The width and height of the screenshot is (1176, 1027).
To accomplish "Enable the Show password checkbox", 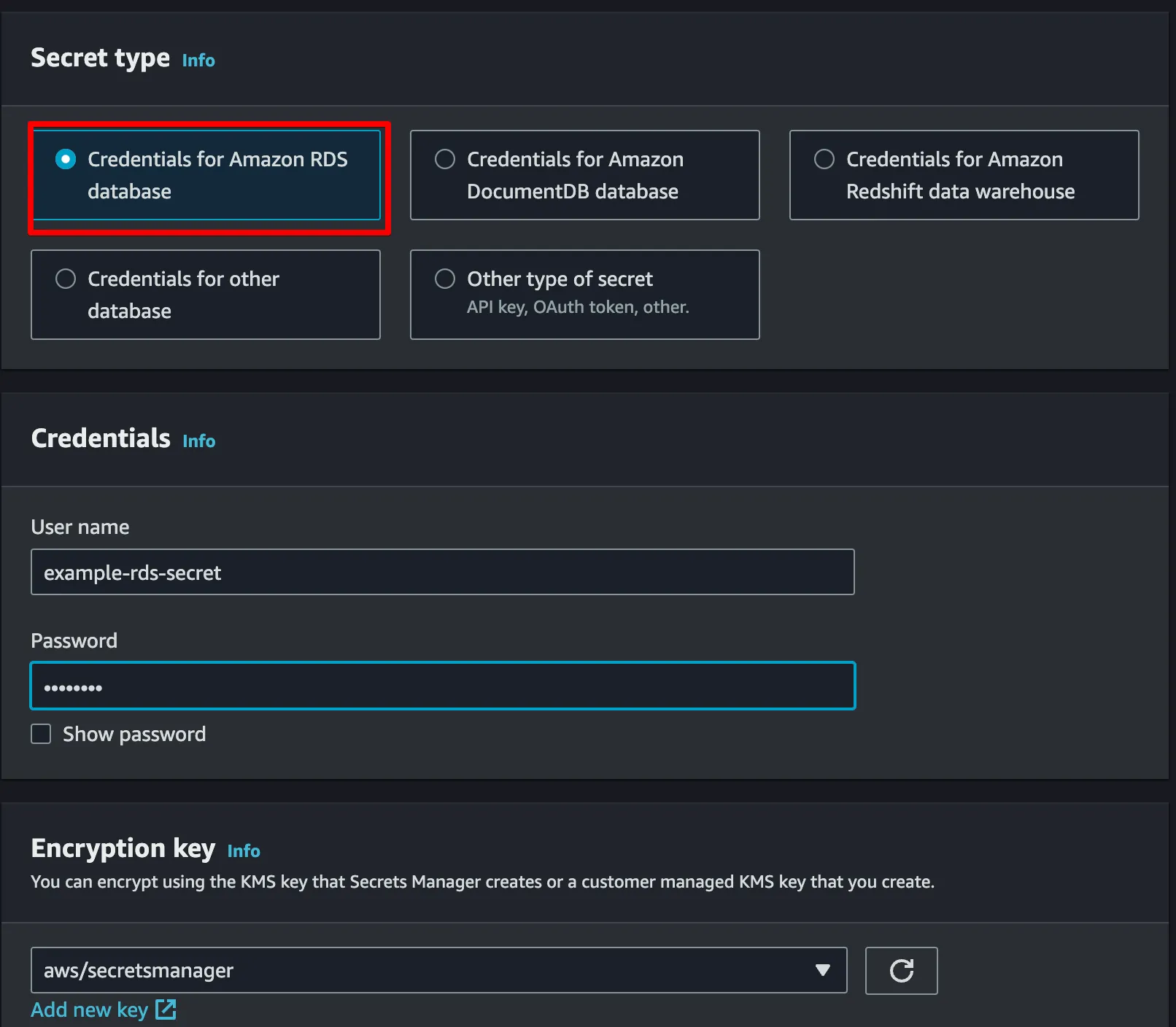I will 41,734.
